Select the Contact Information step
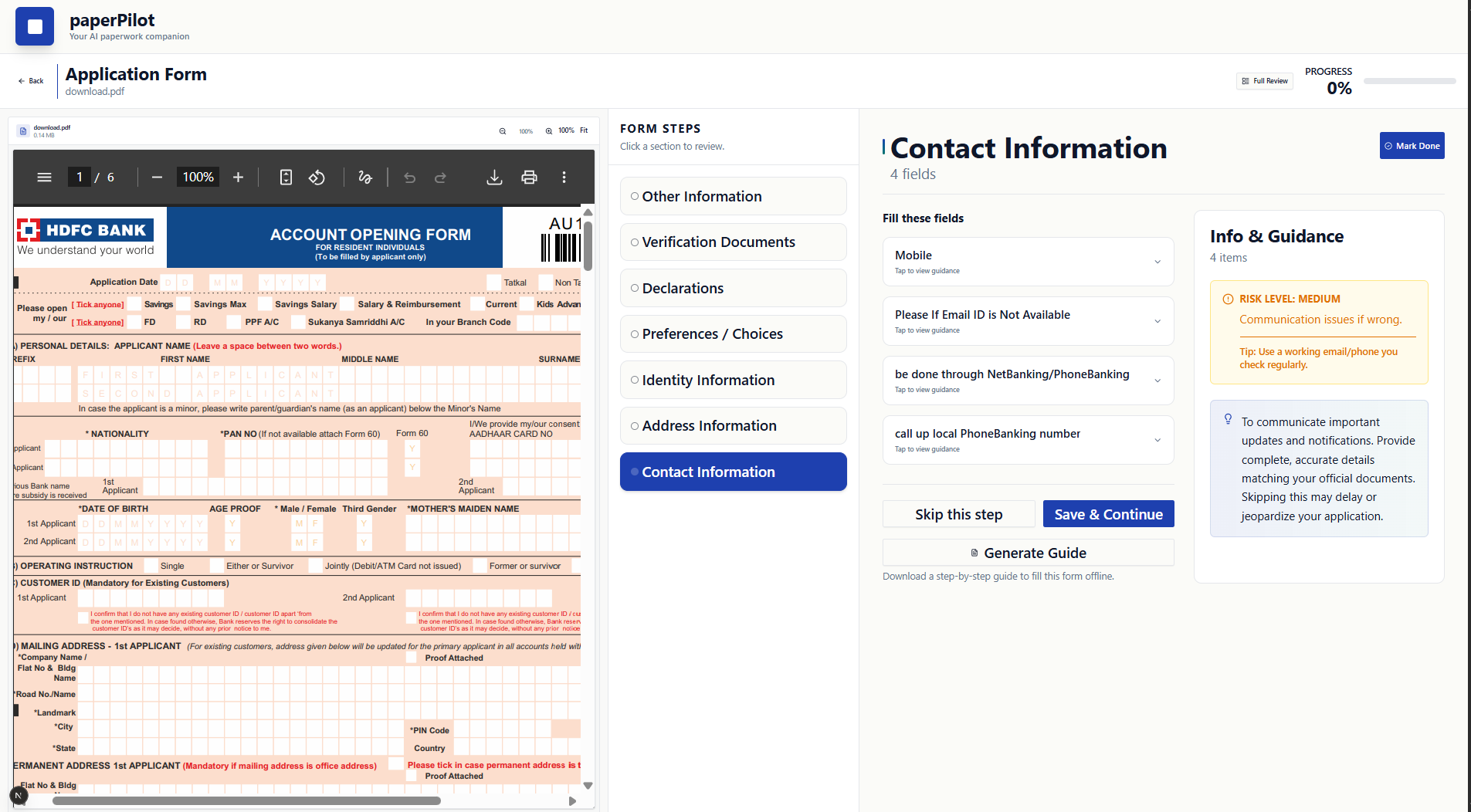The height and width of the screenshot is (812, 1471). point(733,472)
